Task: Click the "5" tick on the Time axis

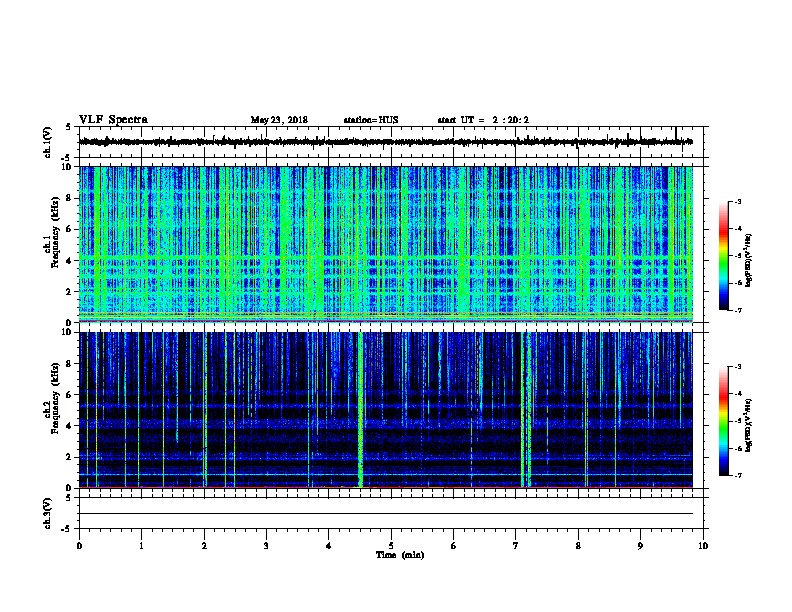Action: click(391, 546)
